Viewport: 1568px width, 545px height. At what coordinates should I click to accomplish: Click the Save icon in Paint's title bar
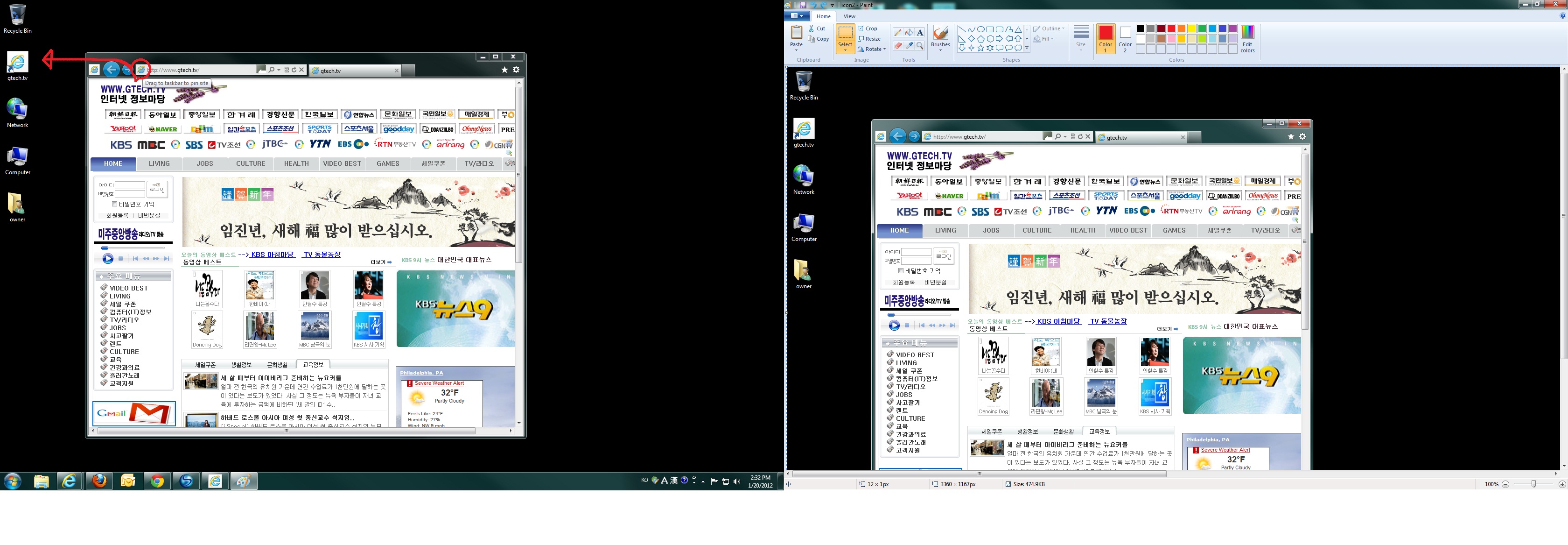pyautogui.click(x=803, y=5)
